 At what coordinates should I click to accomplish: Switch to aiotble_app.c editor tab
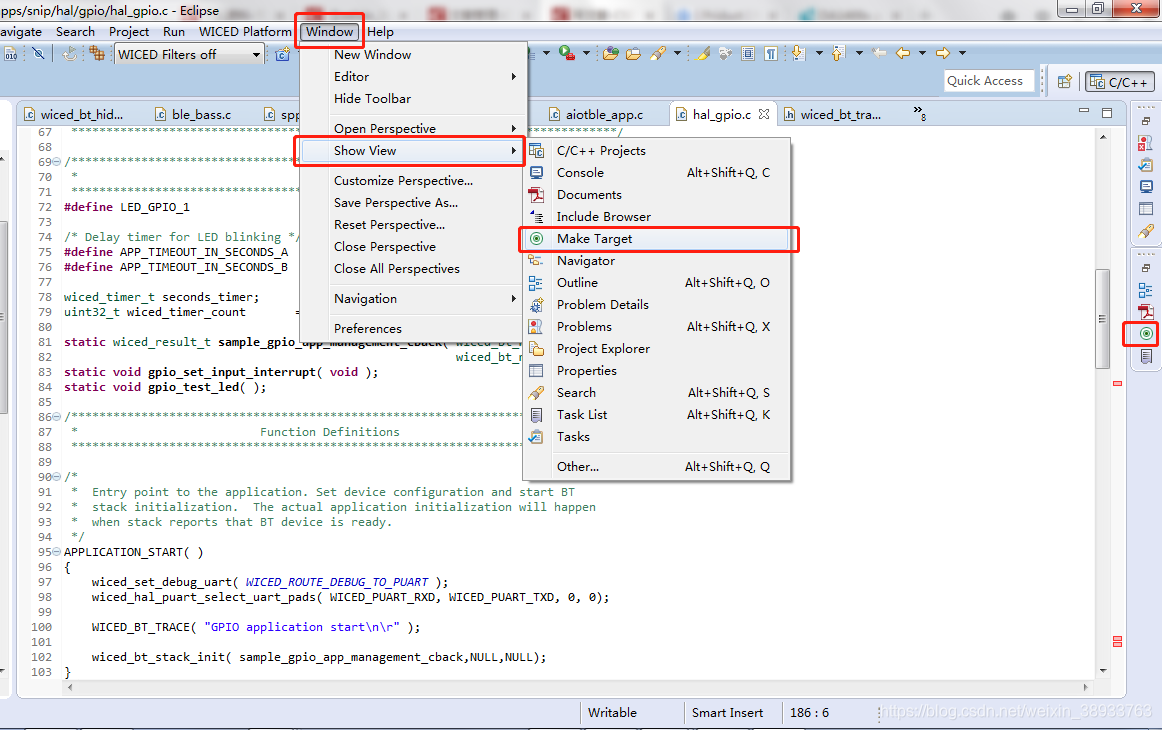[597, 115]
